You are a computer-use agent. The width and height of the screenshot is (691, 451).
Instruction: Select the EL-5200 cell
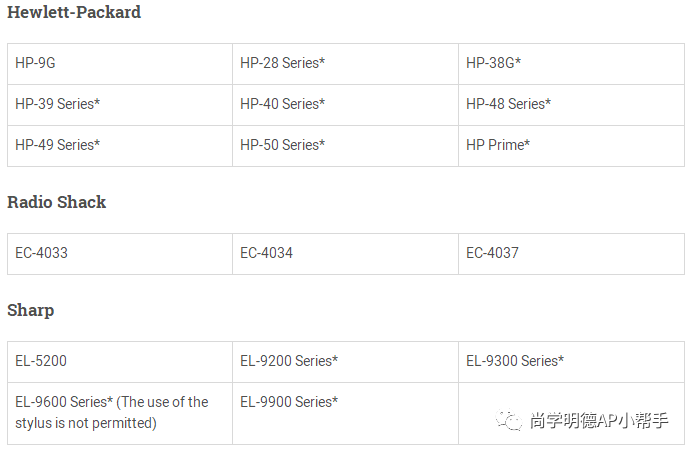tap(120, 362)
